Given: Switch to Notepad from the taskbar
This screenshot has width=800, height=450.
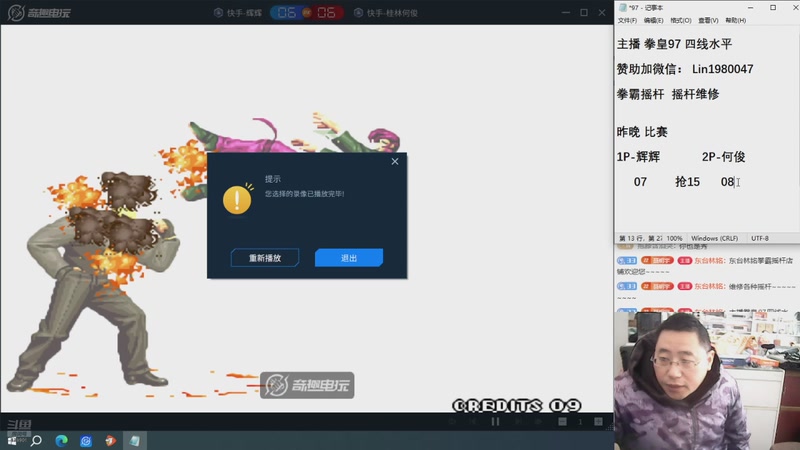Looking at the screenshot, I should tap(135, 440).
